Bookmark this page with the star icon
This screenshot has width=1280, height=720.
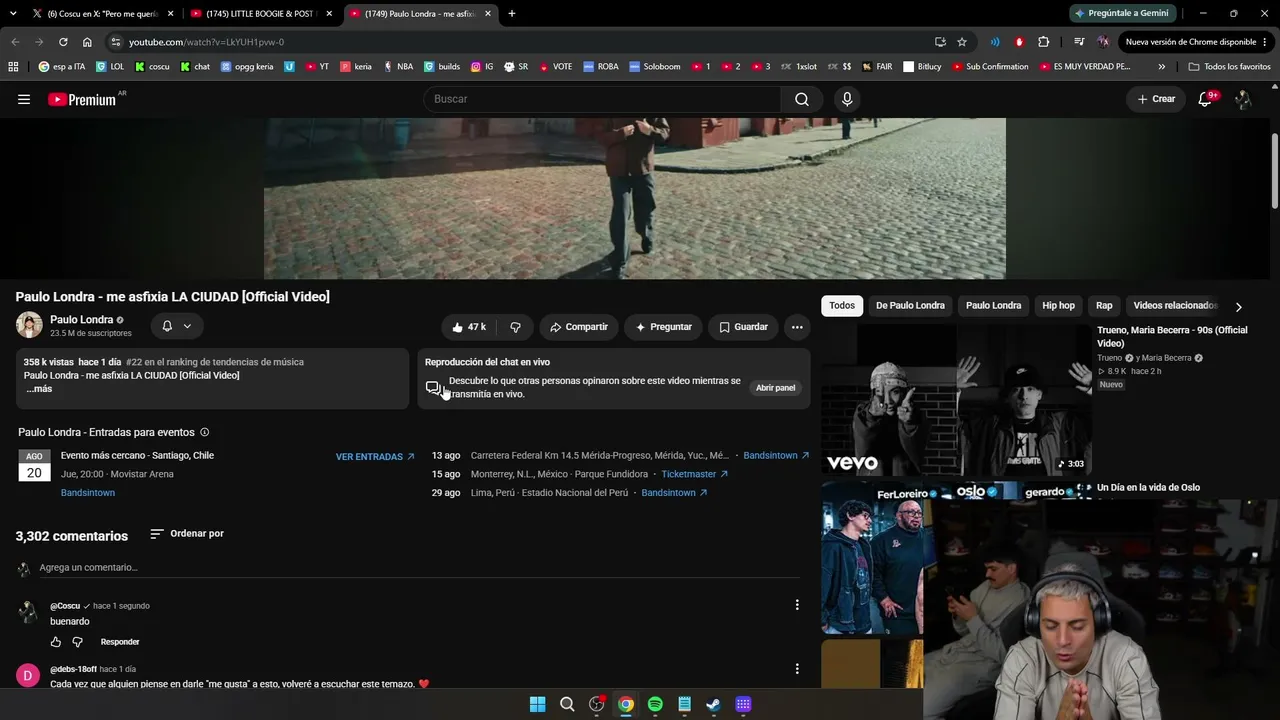click(962, 42)
